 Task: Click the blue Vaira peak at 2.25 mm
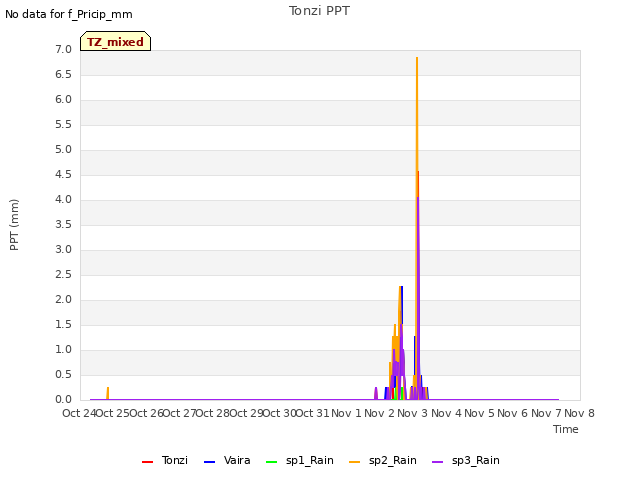pyautogui.click(x=402, y=287)
